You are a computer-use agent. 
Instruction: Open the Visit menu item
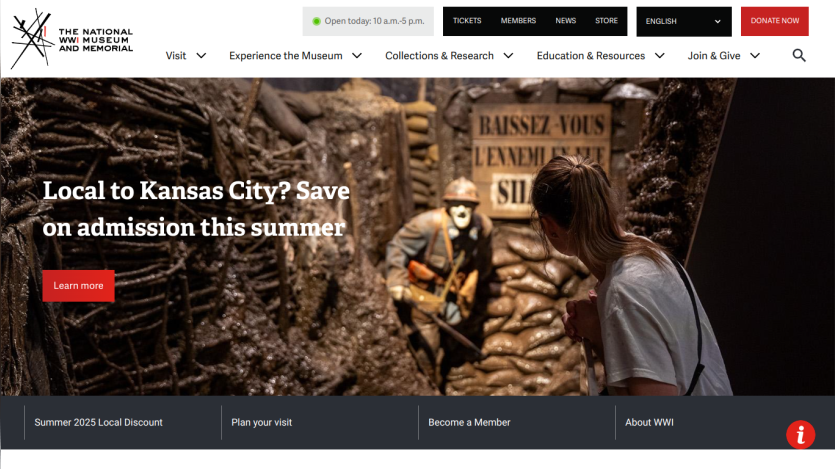[176, 55]
